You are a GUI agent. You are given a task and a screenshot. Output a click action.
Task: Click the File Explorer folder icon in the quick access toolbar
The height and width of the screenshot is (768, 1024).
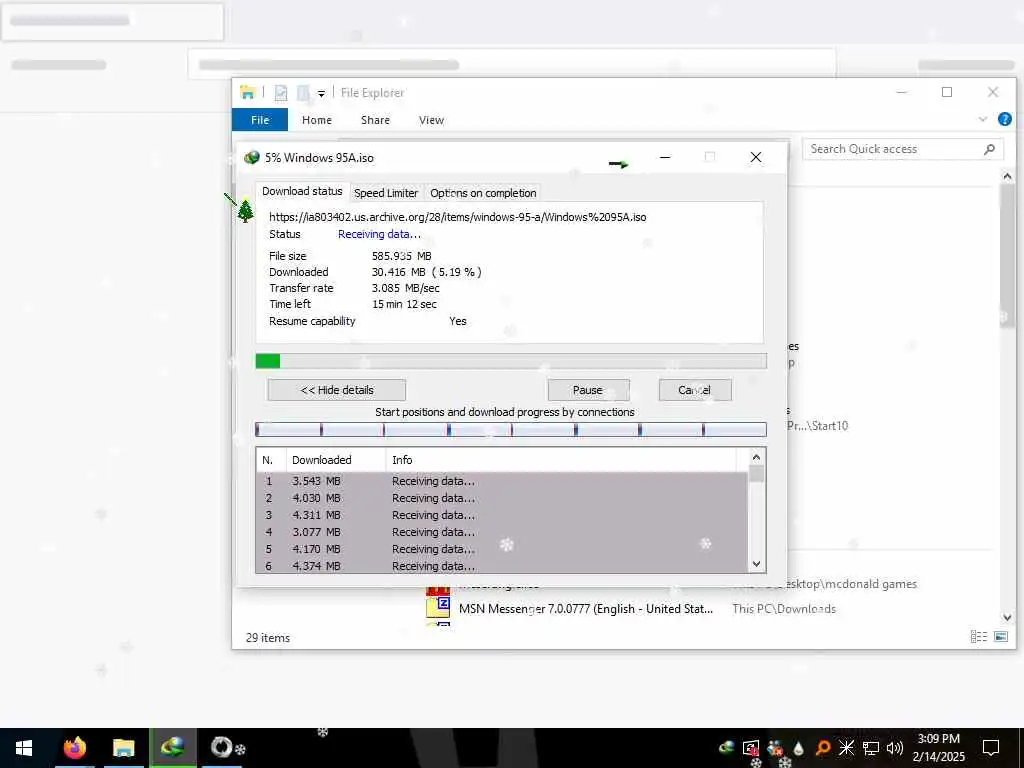248,93
